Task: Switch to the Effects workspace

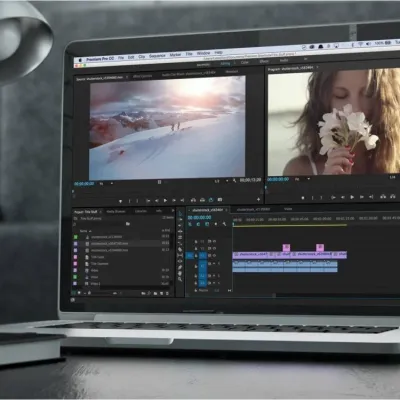Action: (264, 61)
